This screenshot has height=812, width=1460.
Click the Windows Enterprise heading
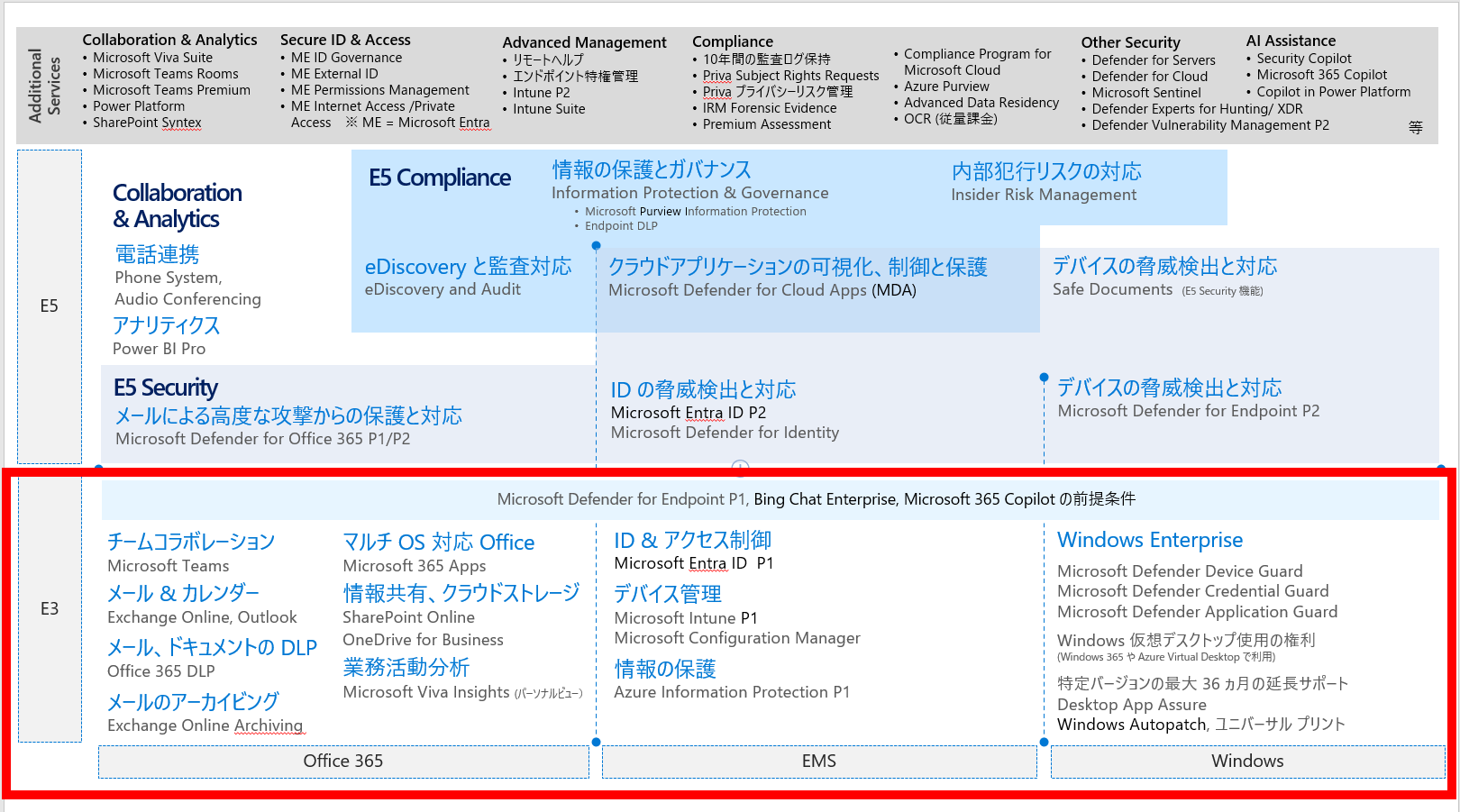coord(1150,540)
